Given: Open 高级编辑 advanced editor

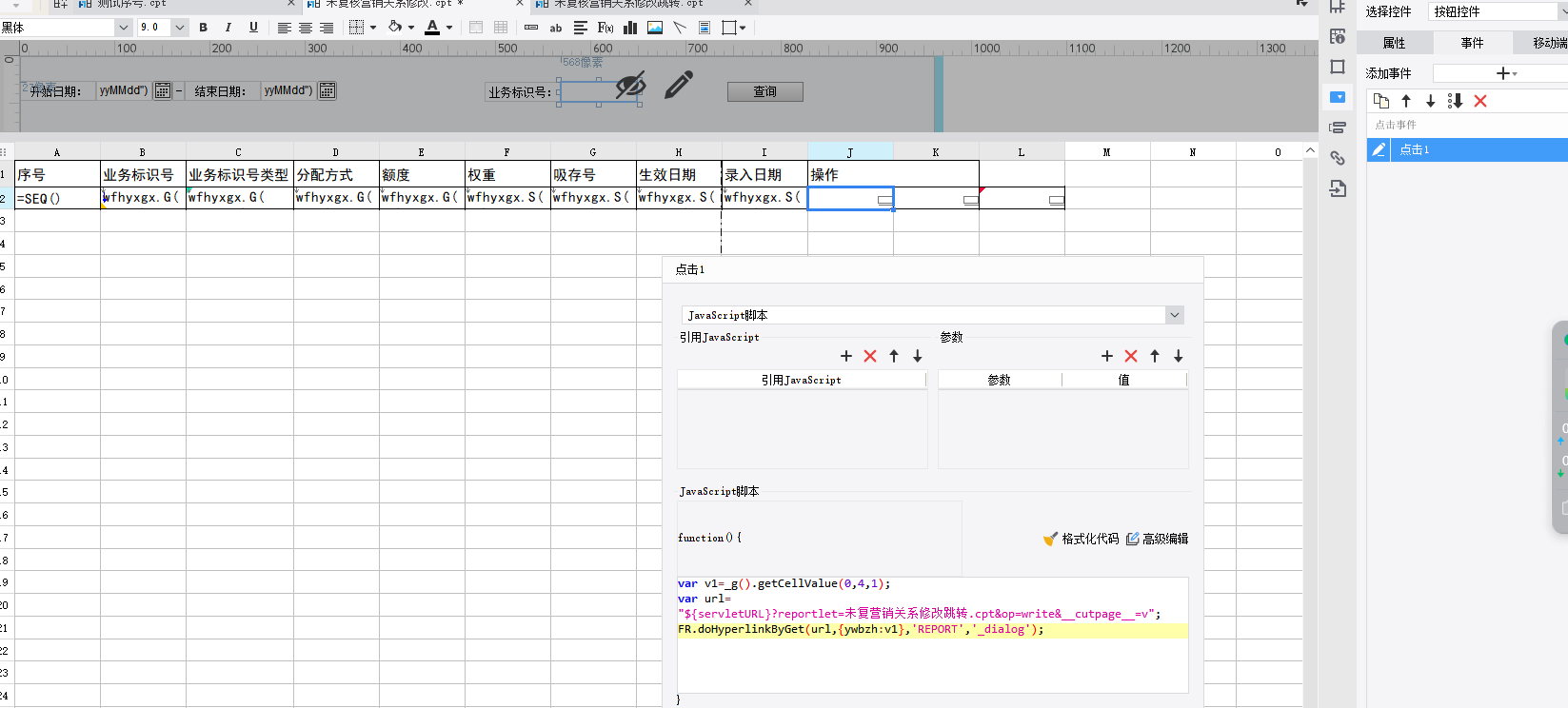Looking at the screenshot, I should (x=1158, y=539).
